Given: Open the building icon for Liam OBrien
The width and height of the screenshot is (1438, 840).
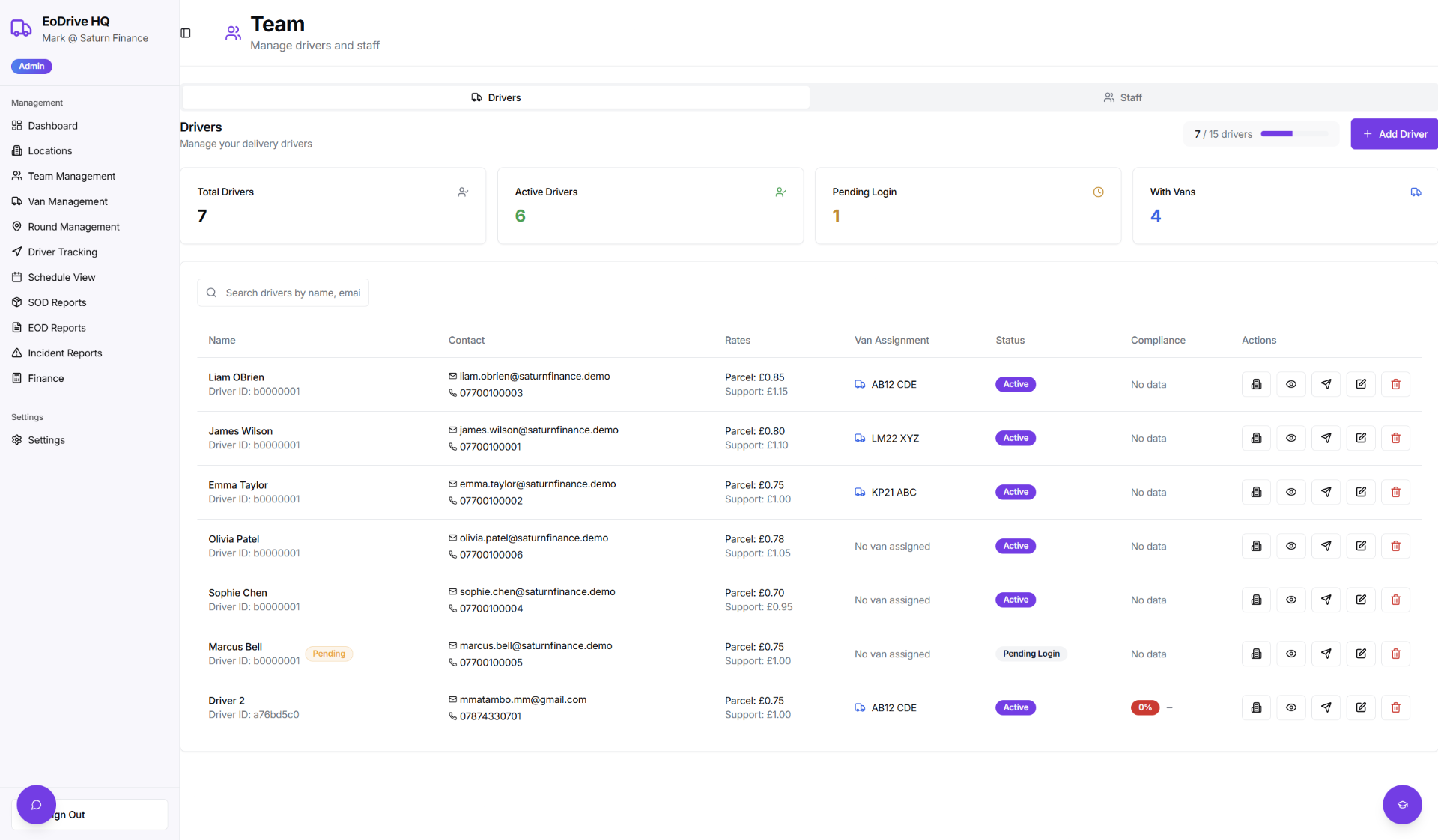Looking at the screenshot, I should click(1256, 384).
